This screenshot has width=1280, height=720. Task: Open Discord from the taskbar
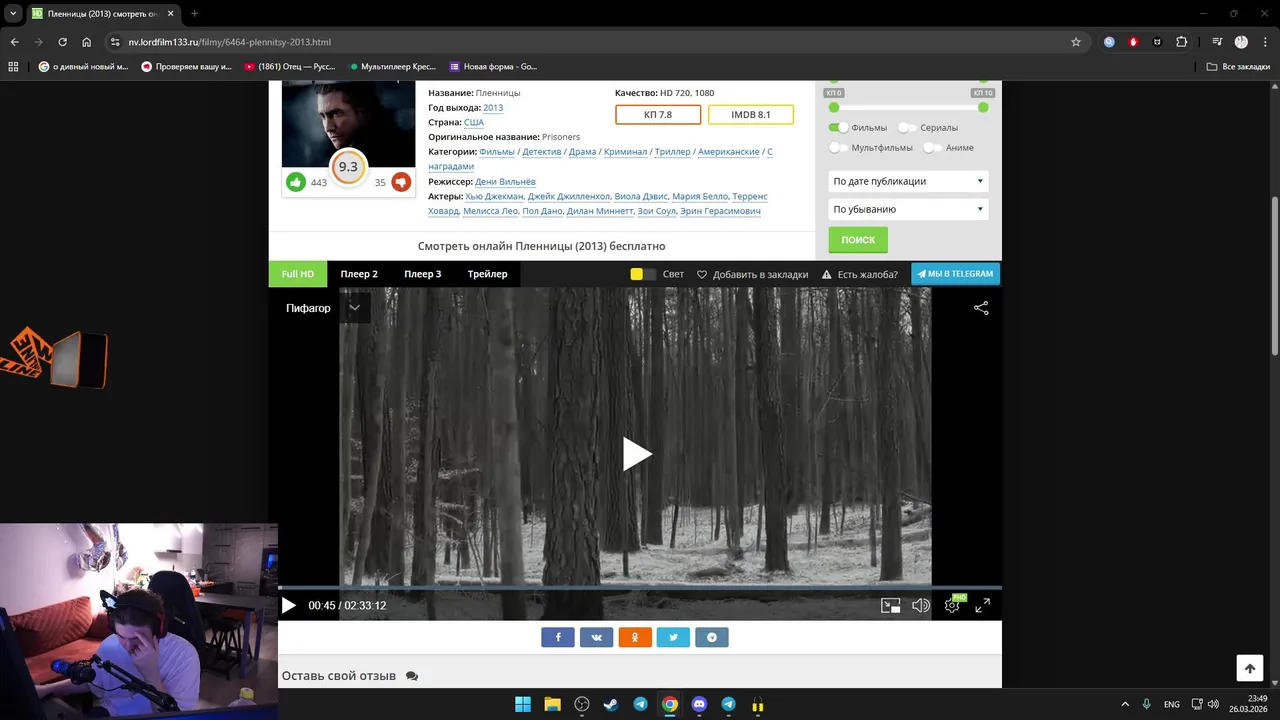coord(699,704)
